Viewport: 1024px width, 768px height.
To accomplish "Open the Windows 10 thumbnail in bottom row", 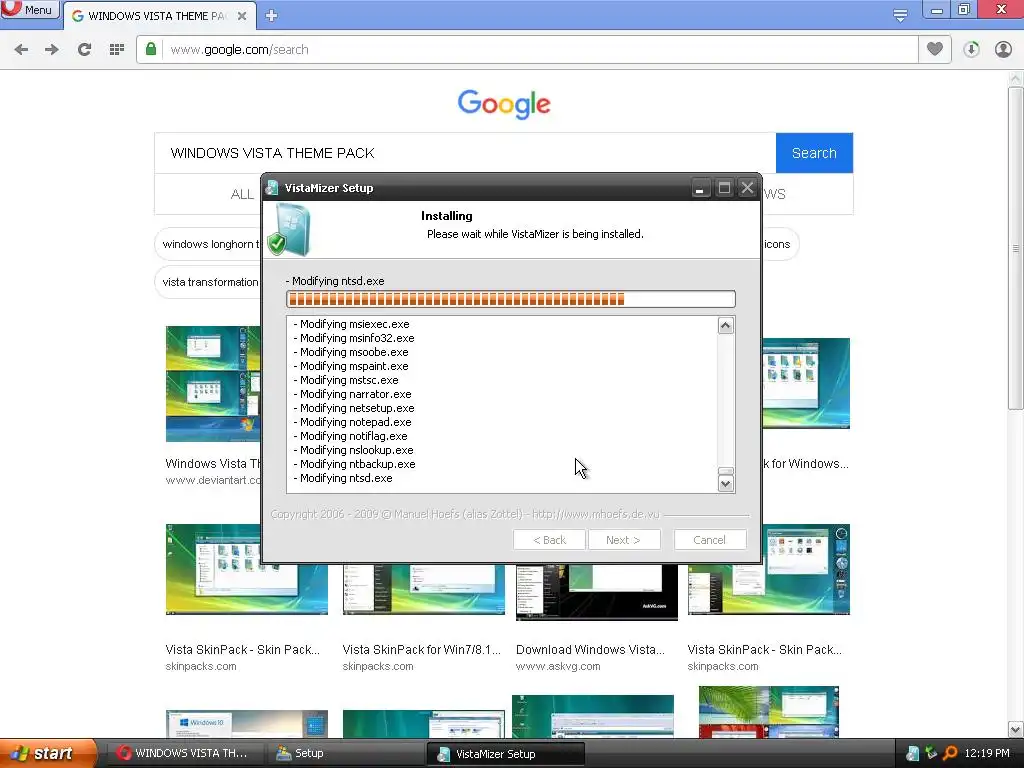I will click(247, 724).
